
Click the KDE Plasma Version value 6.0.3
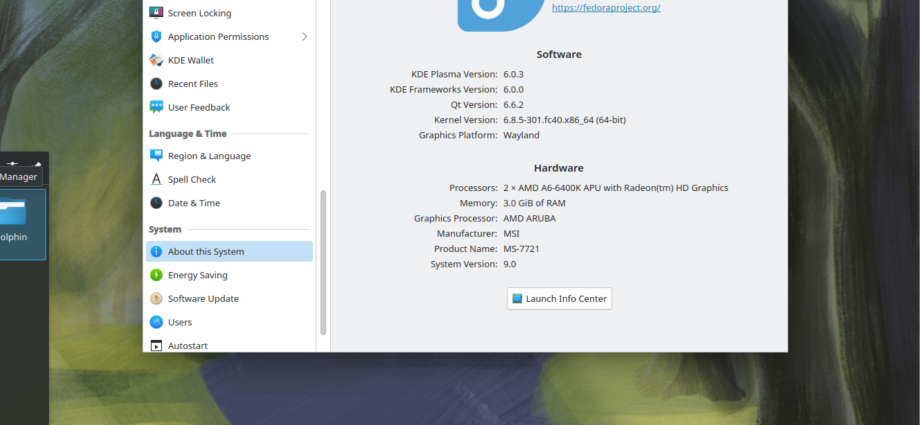(x=513, y=74)
